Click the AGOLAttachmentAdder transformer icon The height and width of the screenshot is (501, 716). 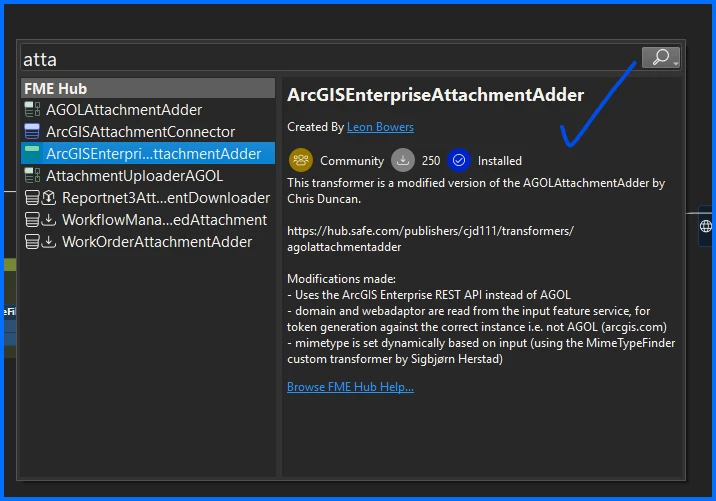(32, 110)
